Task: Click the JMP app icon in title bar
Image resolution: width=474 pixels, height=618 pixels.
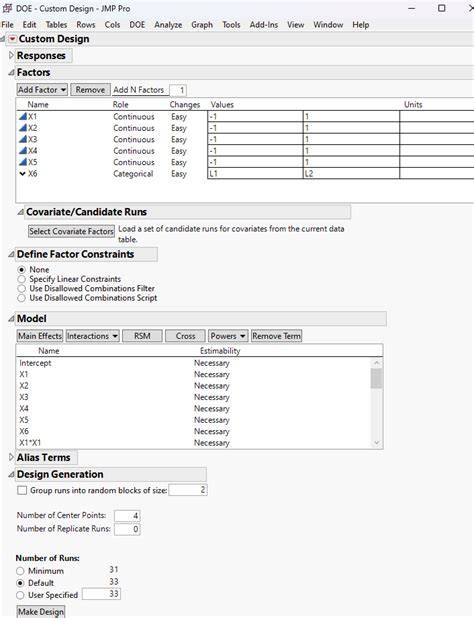Action: (7, 8)
